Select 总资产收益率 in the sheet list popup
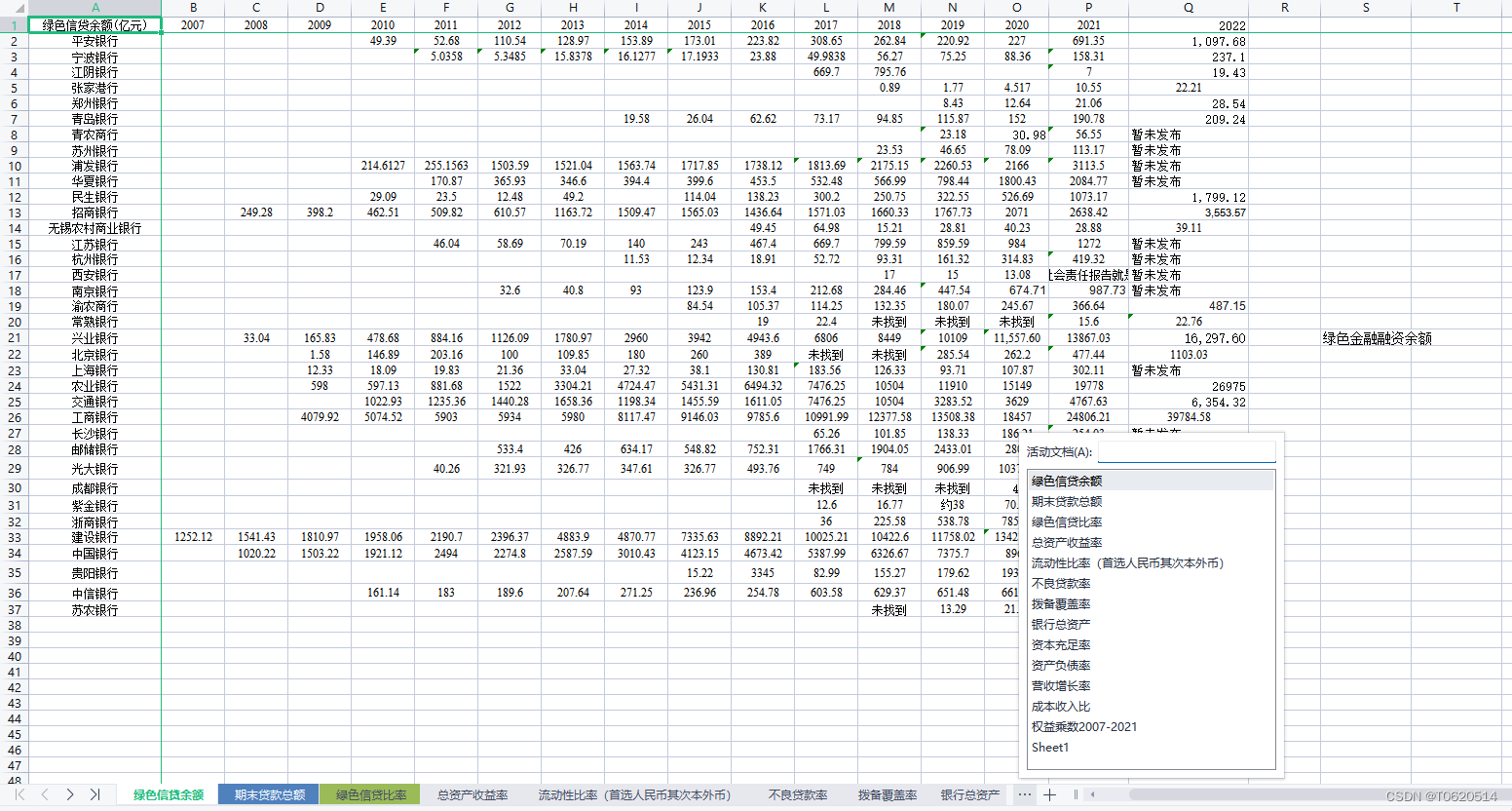Image resolution: width=1512 pixels, height=811 pixels. (x=1151, y=542)
